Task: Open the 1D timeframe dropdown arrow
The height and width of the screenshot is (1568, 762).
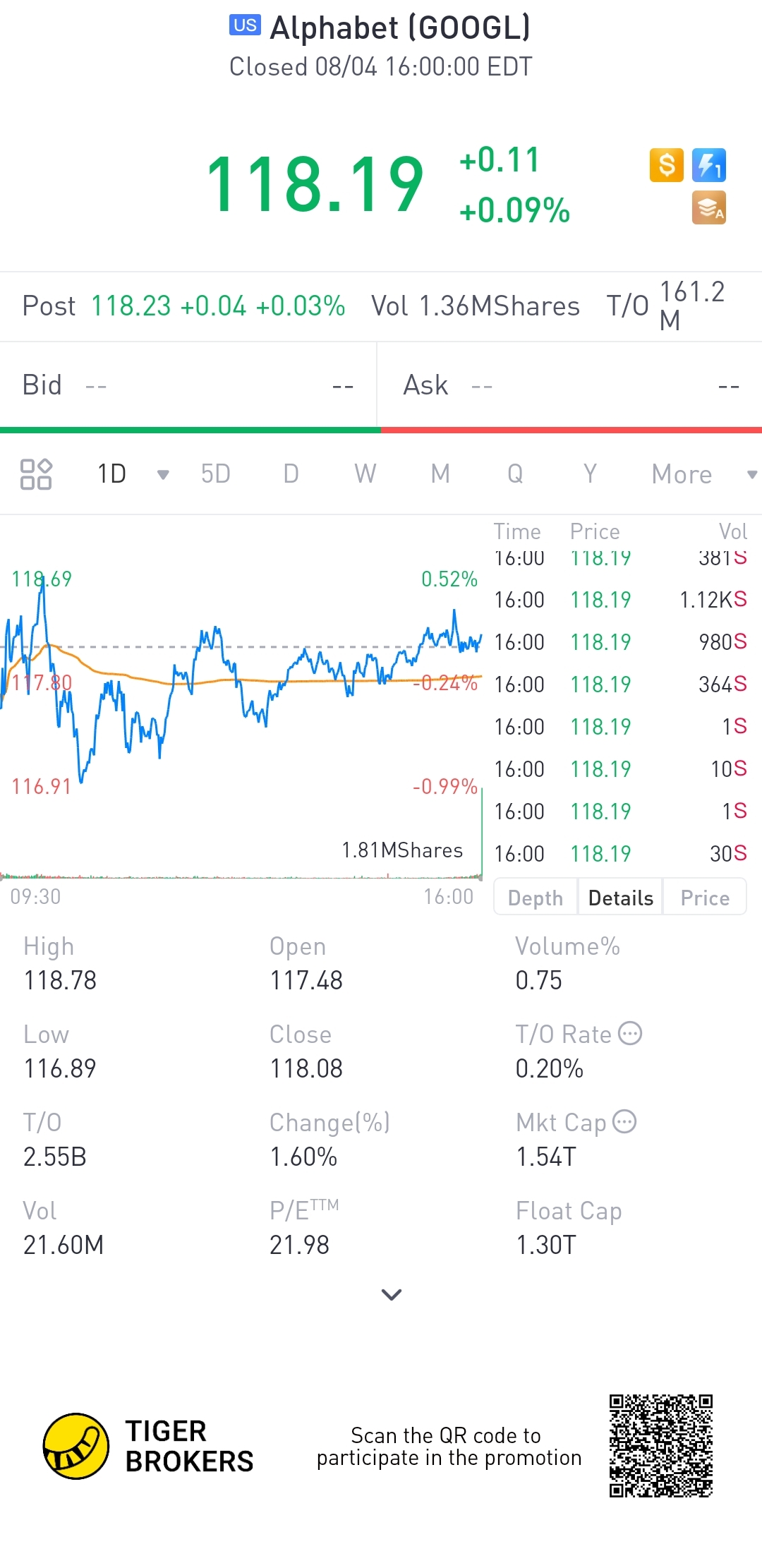Action: tap(163, 474)
